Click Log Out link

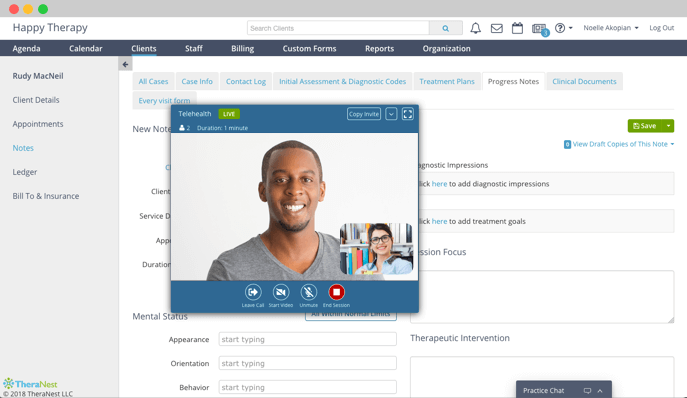tap(661, 28)
